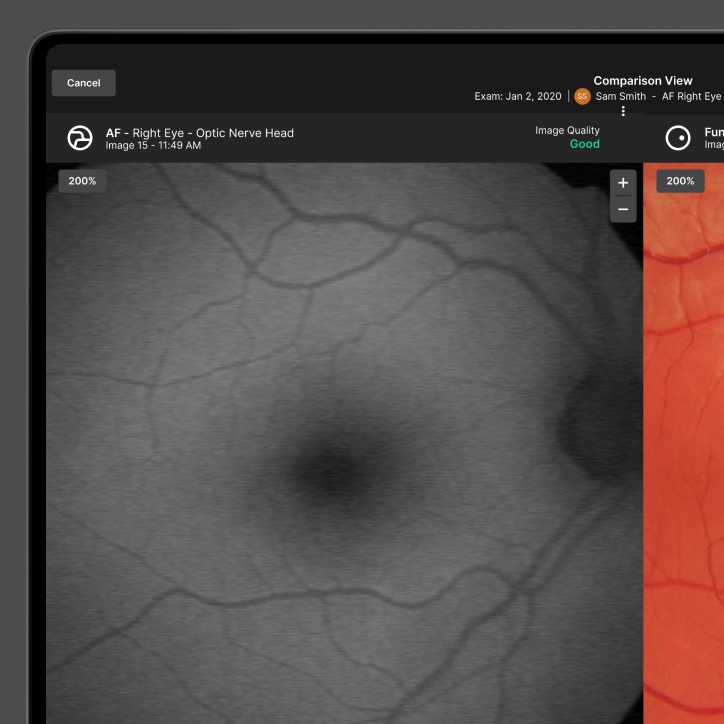This screenshot has height=724, width=724.
Task: Click 'Image 15 - 11:49 AM' subtitle
Action: pos(153,145)
